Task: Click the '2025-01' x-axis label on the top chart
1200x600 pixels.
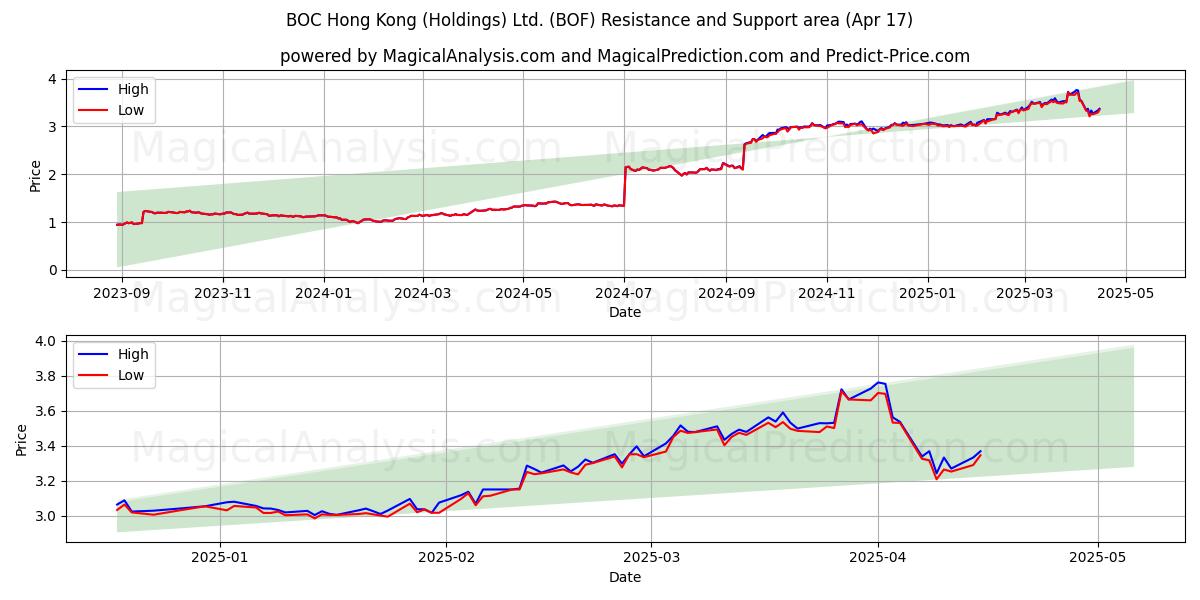Action: (x=927, y=295)
